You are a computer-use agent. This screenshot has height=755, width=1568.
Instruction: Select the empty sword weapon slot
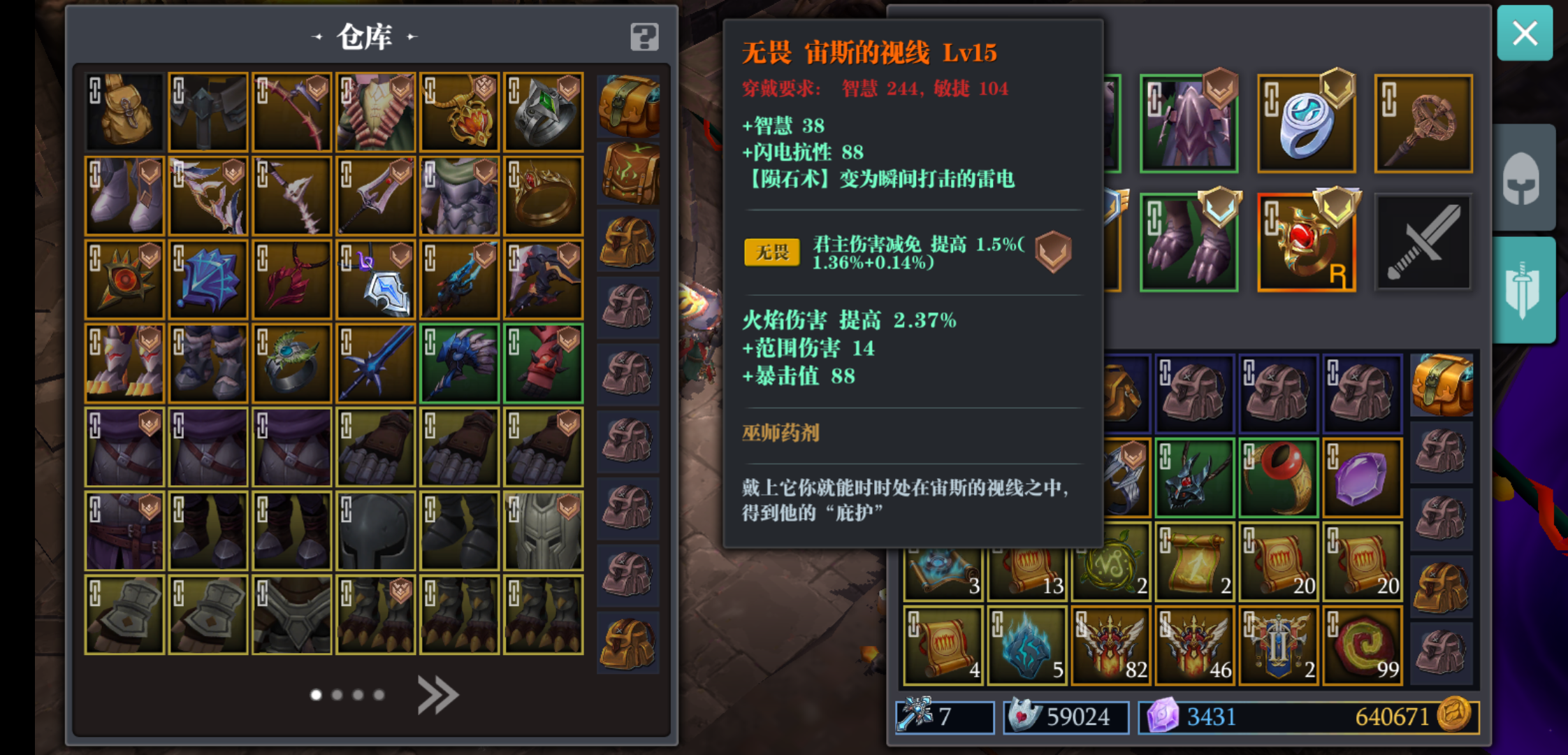(x=1423, y=243)
